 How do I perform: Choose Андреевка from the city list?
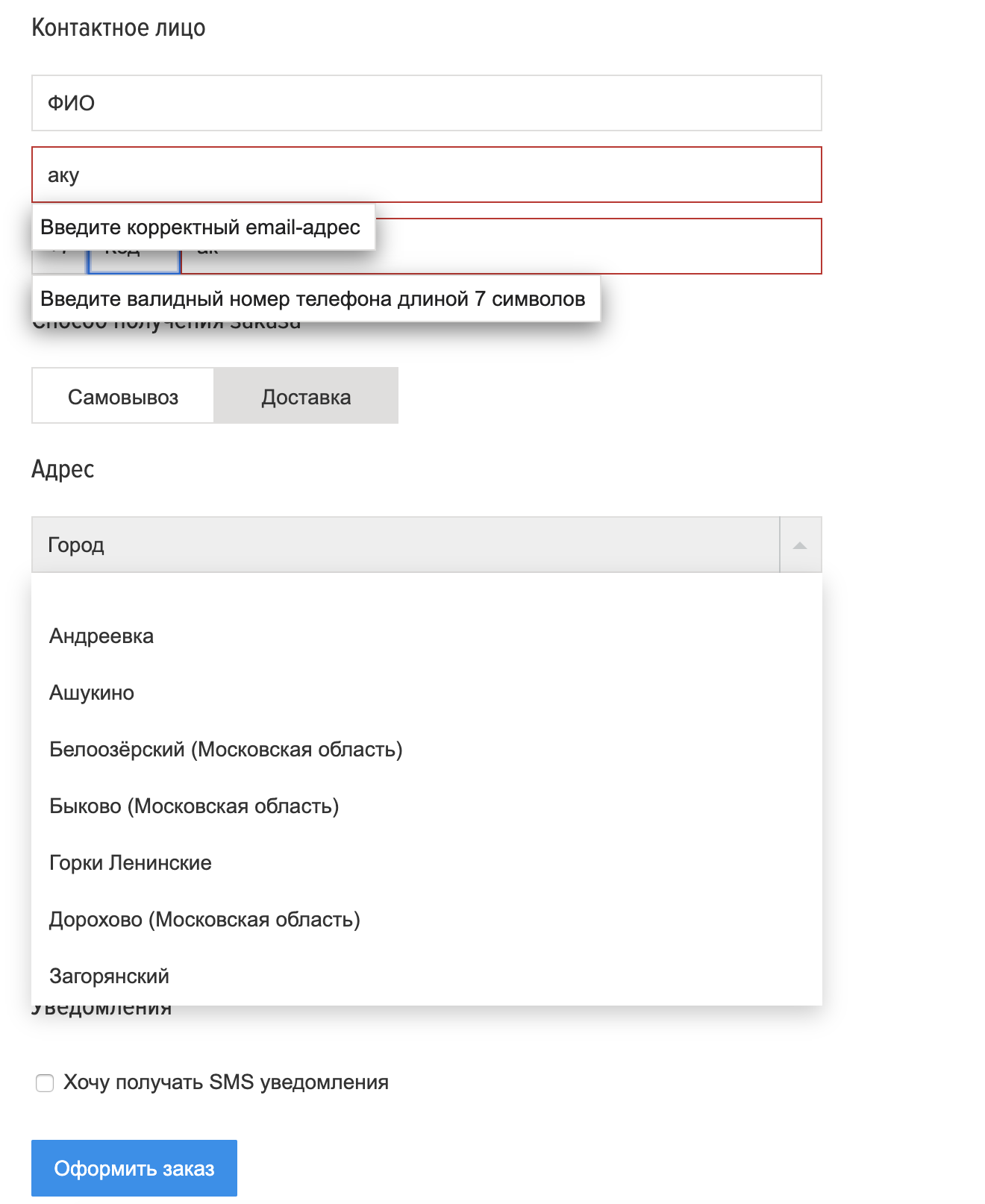(426, 636)
